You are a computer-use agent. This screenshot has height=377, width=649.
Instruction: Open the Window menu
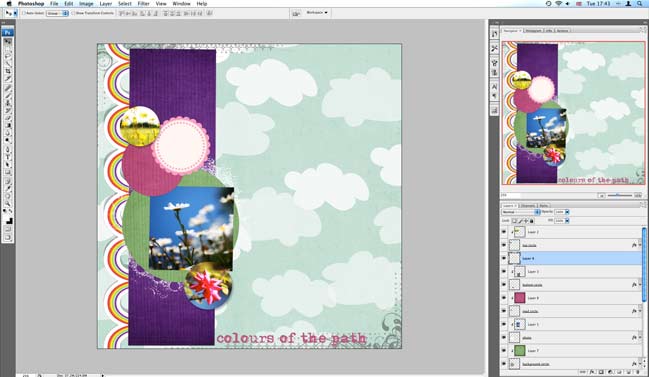point(181,4)
